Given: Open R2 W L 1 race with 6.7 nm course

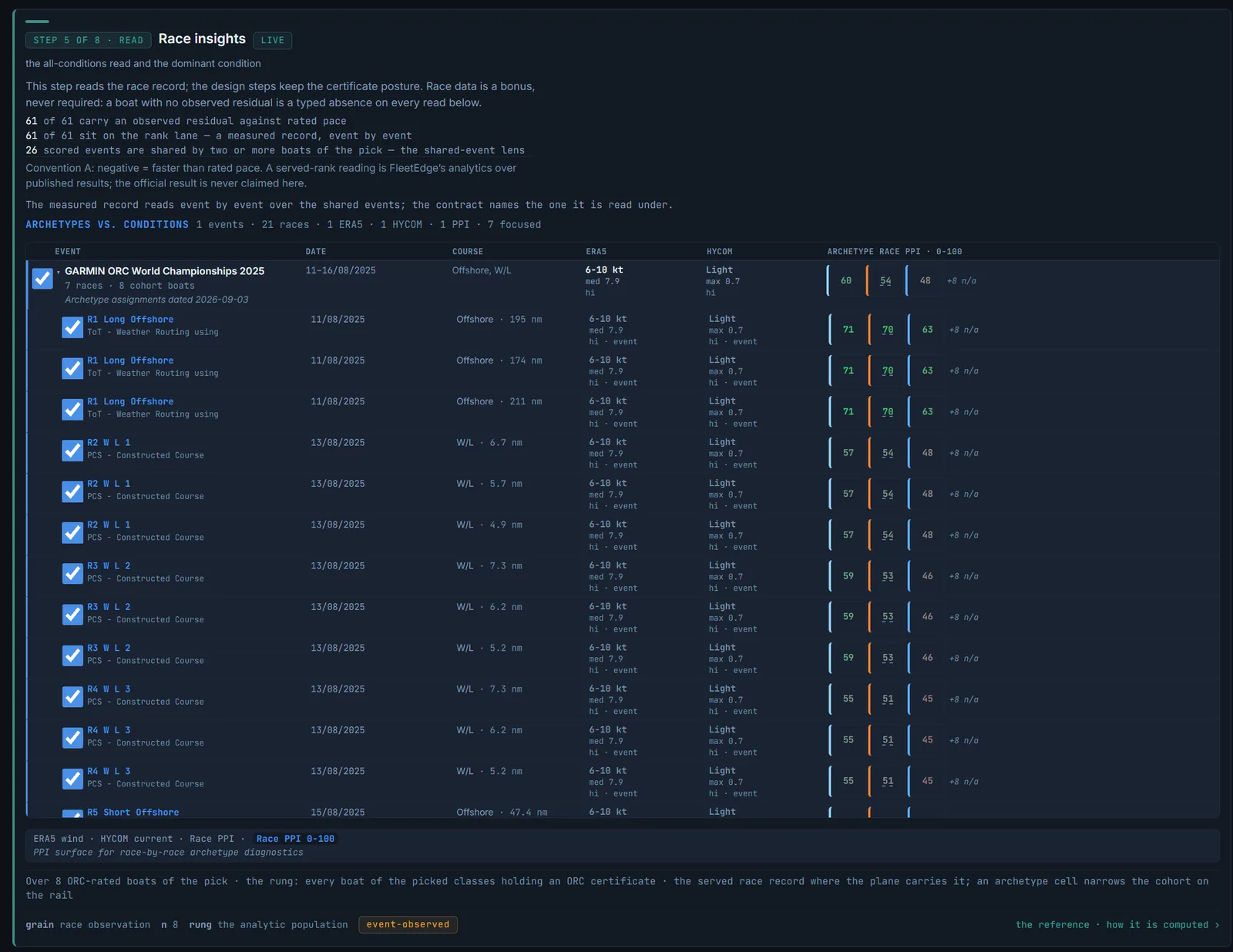Looking at the screenshot, I should point(109,442).
